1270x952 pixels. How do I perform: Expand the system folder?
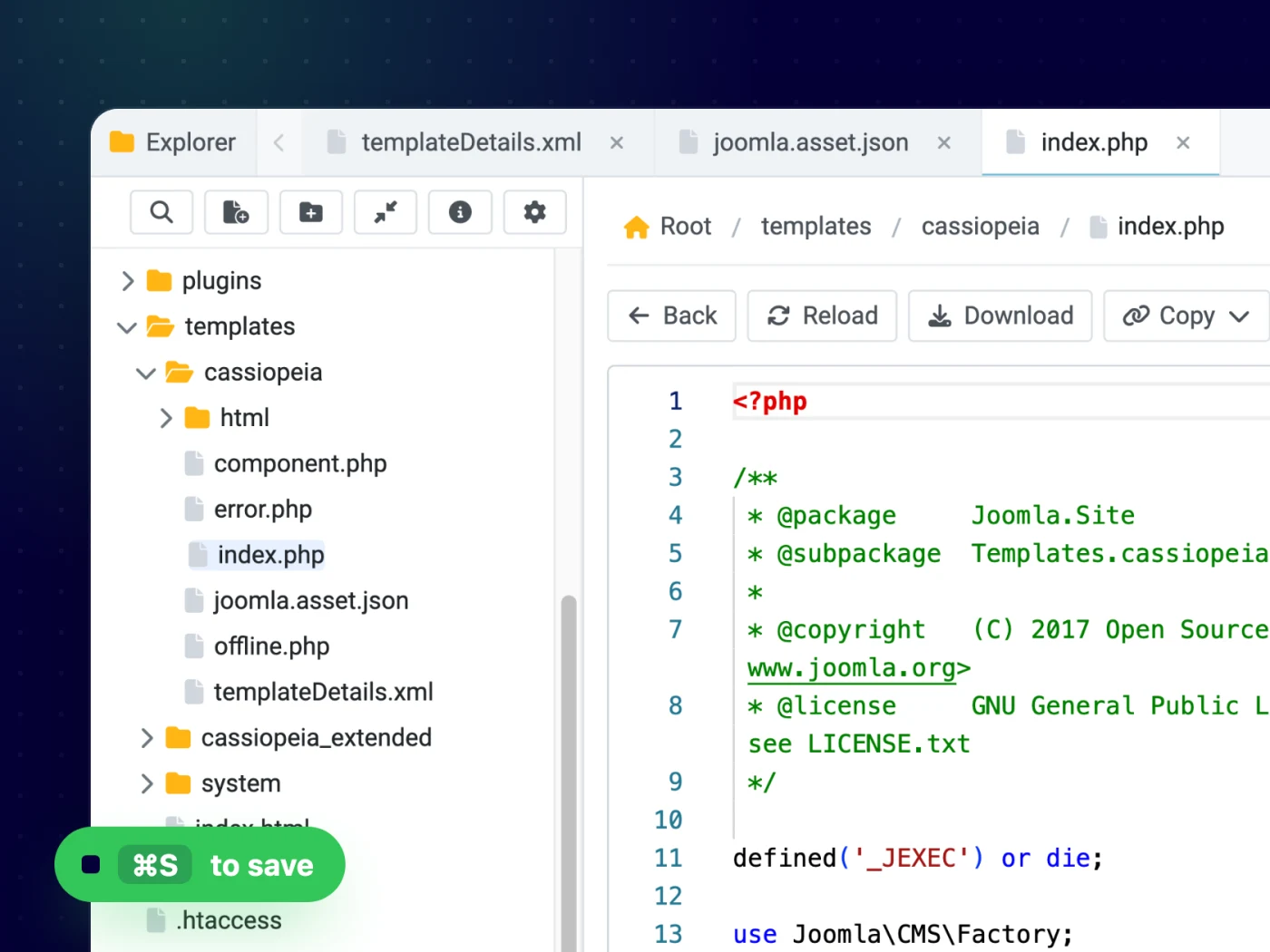coord(147,783)
